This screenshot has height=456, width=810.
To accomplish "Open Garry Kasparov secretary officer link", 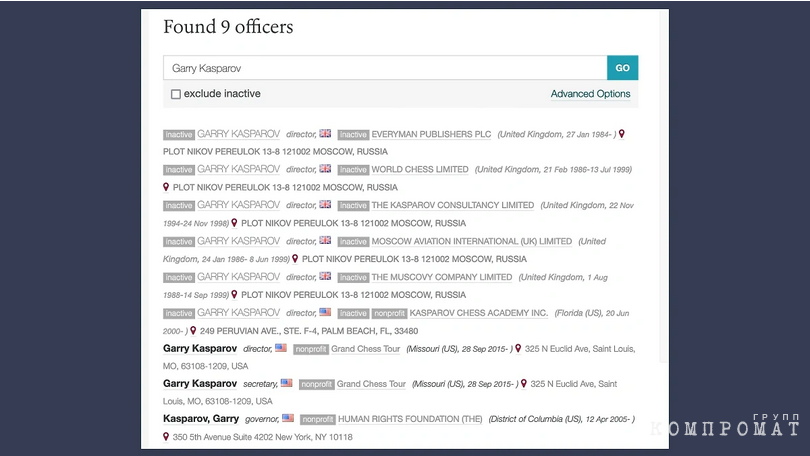I will click(x=200, y=384).
